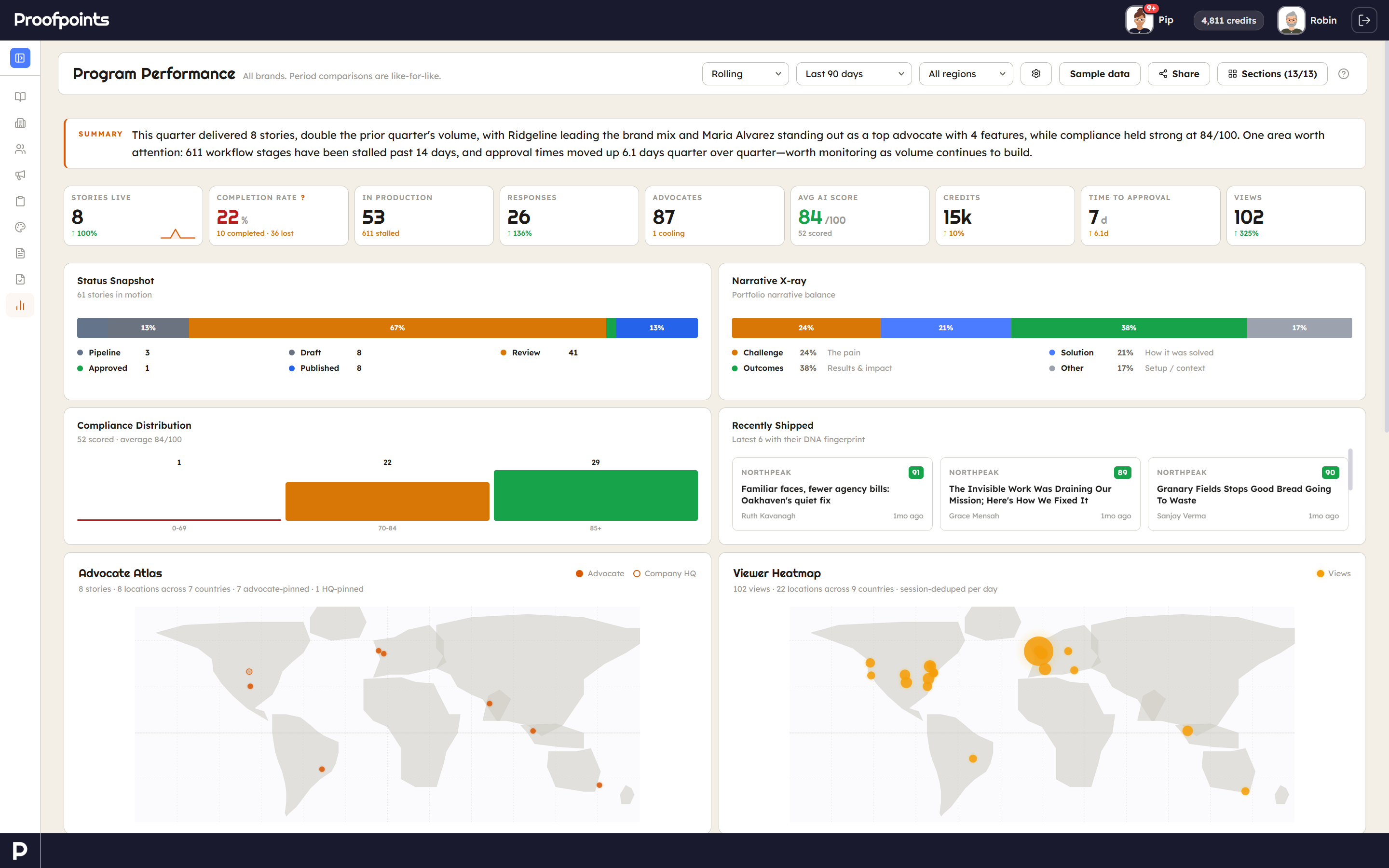Click the green 85+ compliance bar
This screenshot has width=1389, height=868.
pos(596,495)
